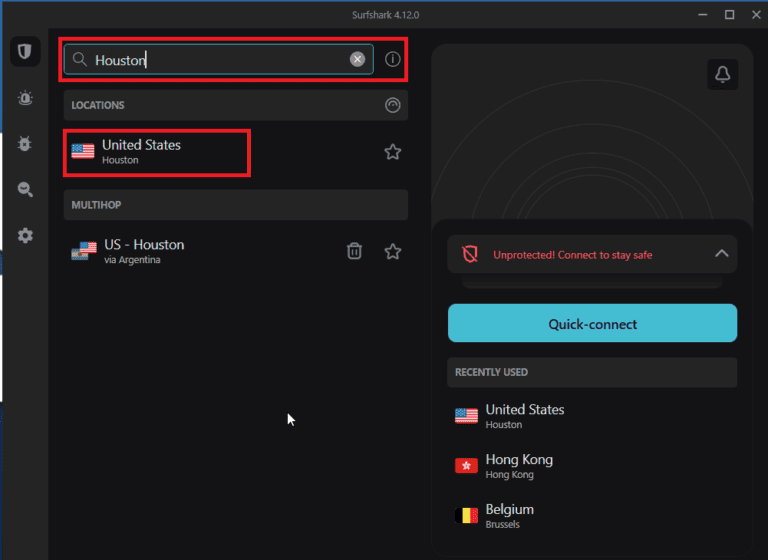Favorite the US - Houston multihop route
Screen dimensions: 768x560
point(393,251)
